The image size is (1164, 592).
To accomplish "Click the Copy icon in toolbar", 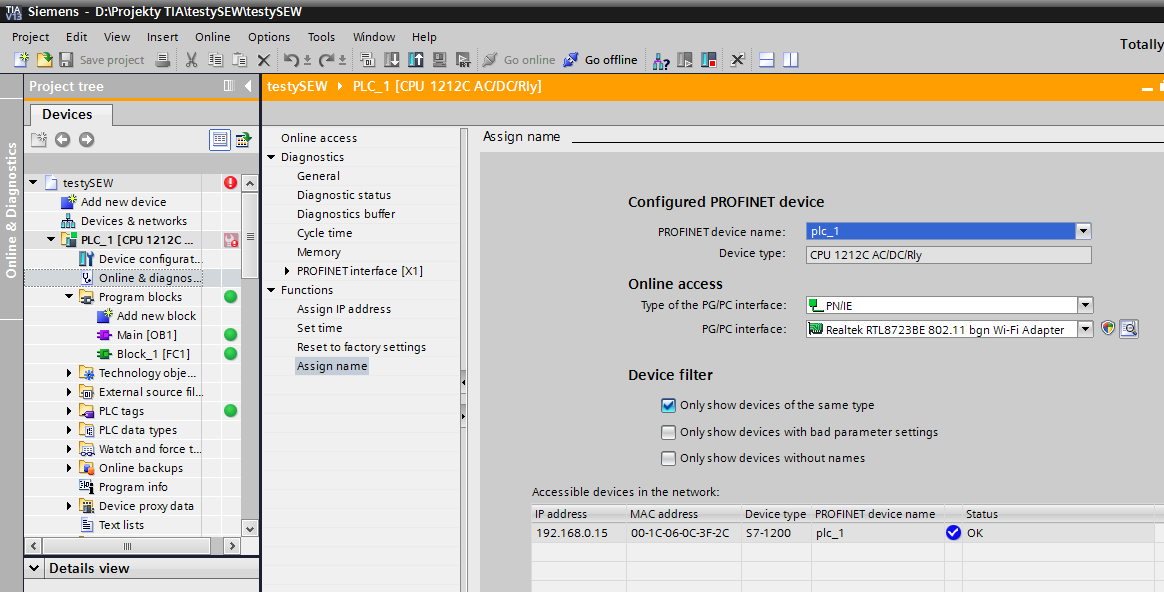I will 215,59.
